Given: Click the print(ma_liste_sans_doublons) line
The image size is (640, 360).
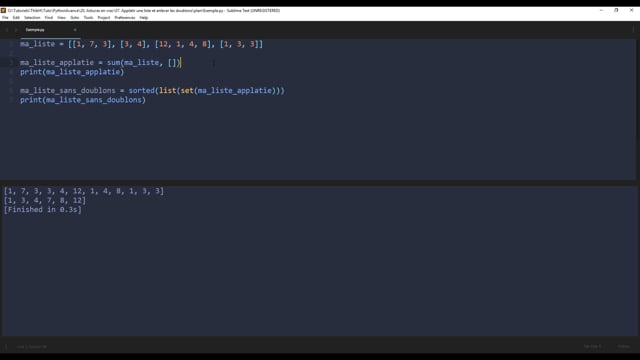Looking at the screenshot, I should click(83, 100).
